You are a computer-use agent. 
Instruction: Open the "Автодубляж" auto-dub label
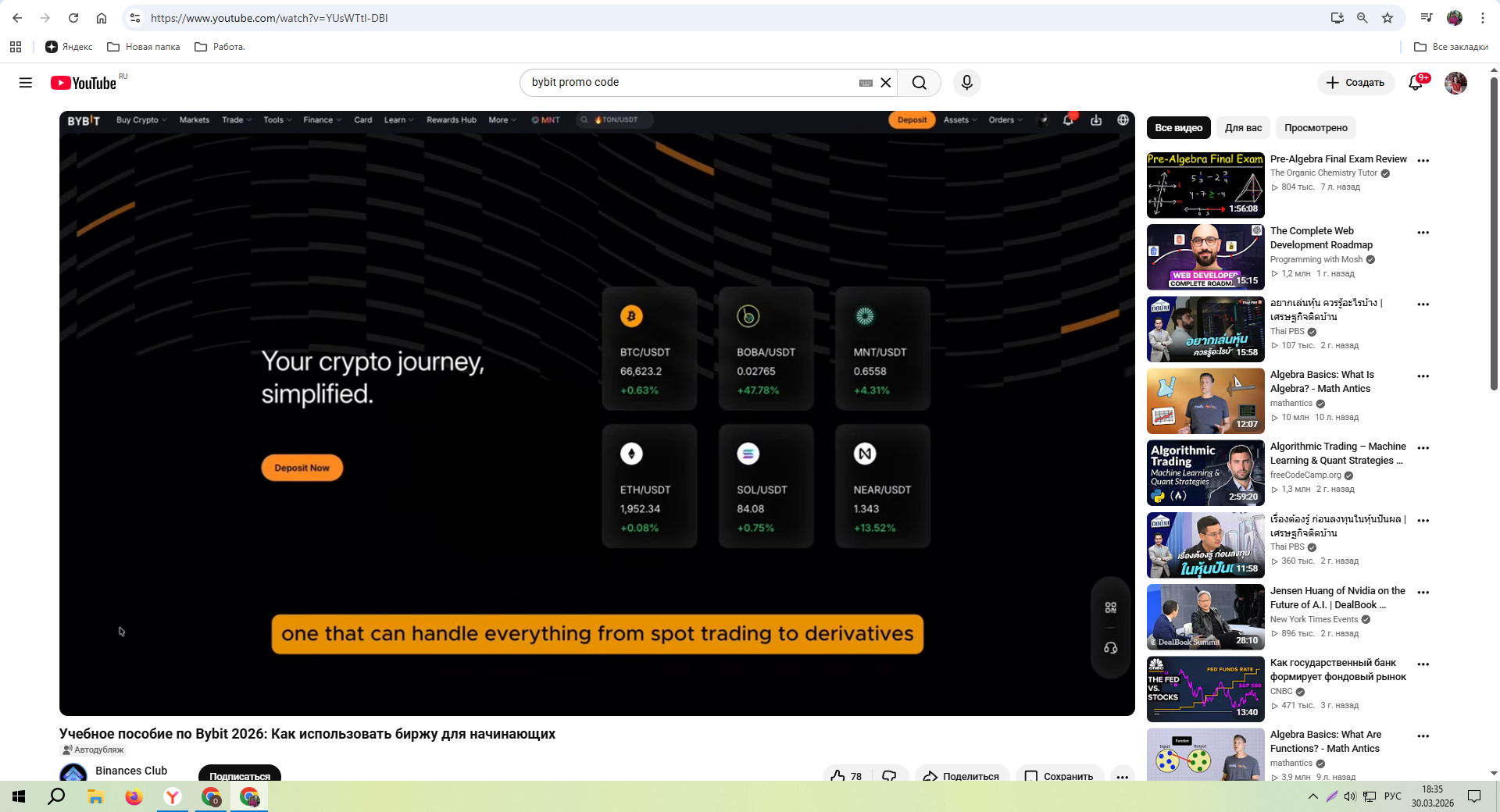click(x=93, y=750)
